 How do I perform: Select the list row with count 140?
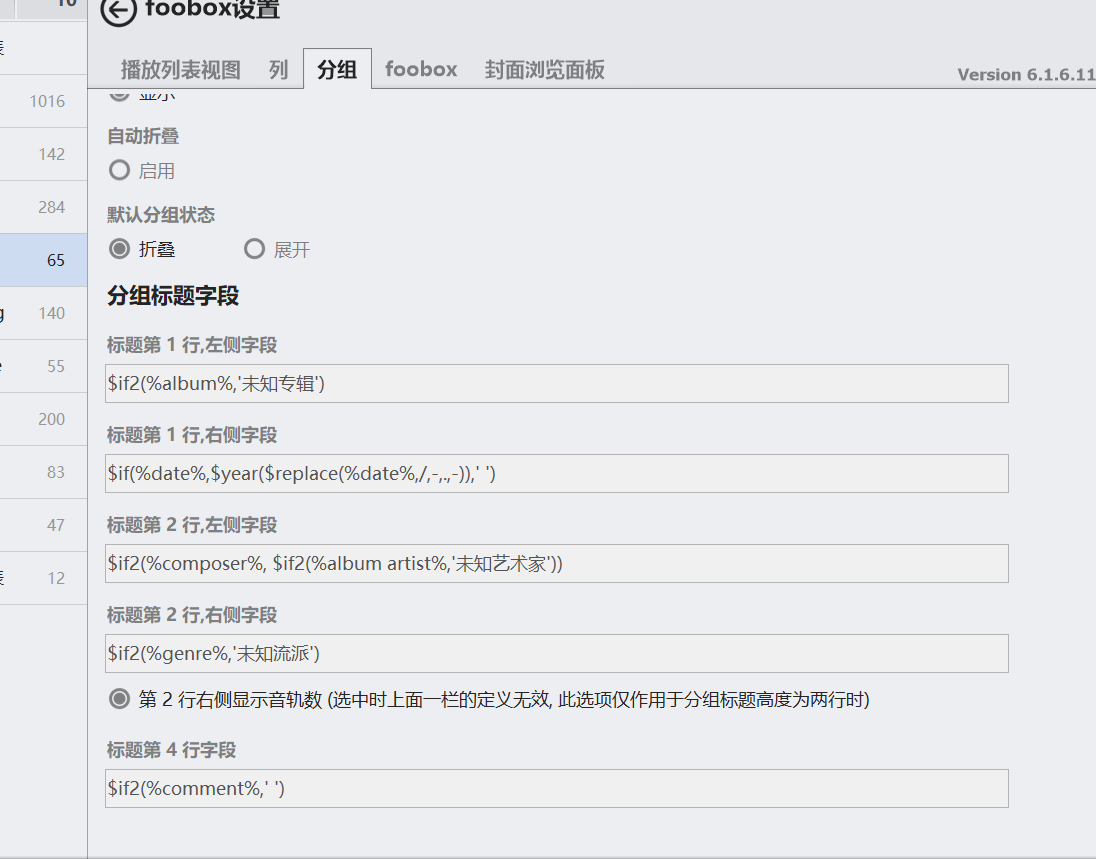coord(43,313)
